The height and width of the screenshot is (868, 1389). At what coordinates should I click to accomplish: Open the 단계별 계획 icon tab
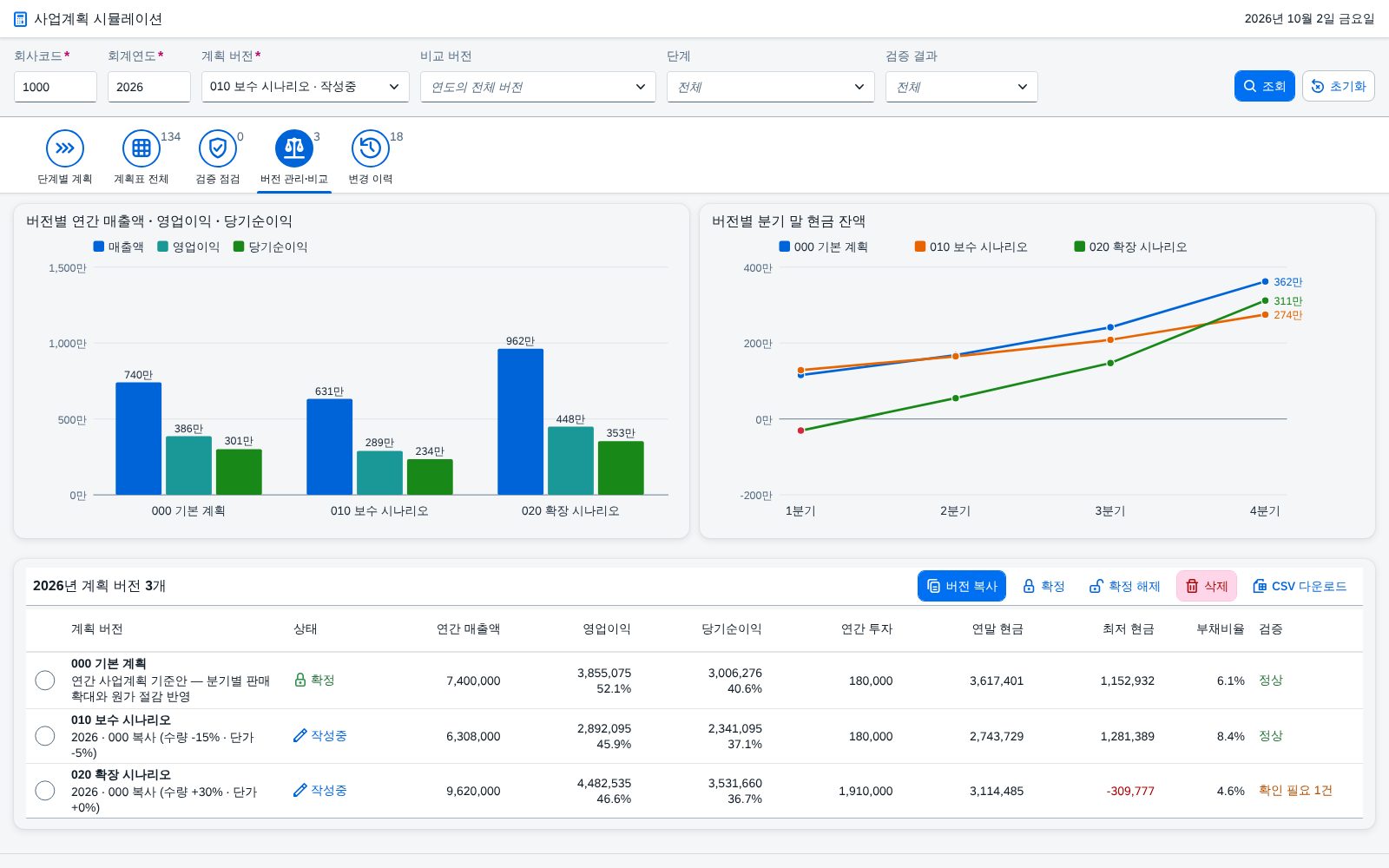pos(65,148)
